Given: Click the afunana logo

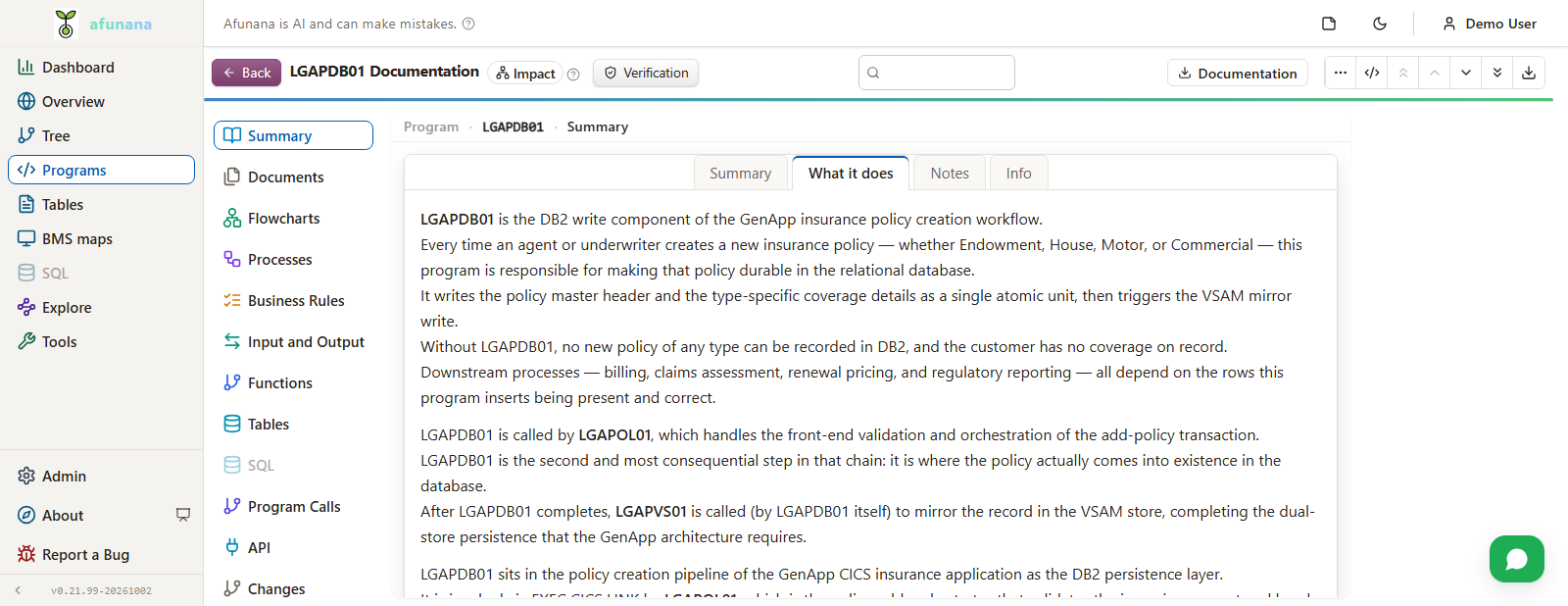Looking at the screenshot, I should [x=102, y=24].
